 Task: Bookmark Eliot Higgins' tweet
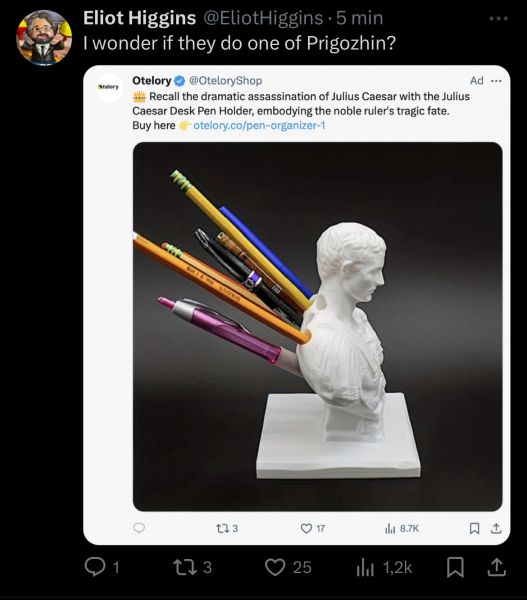pyautogui.click(x=455, y=567)
